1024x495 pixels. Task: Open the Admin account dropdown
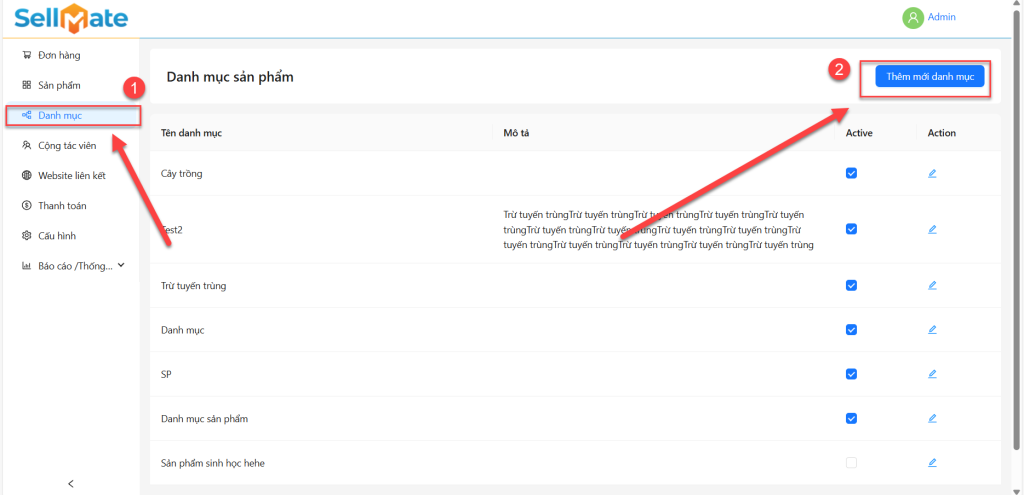click(x=941, y=17)
